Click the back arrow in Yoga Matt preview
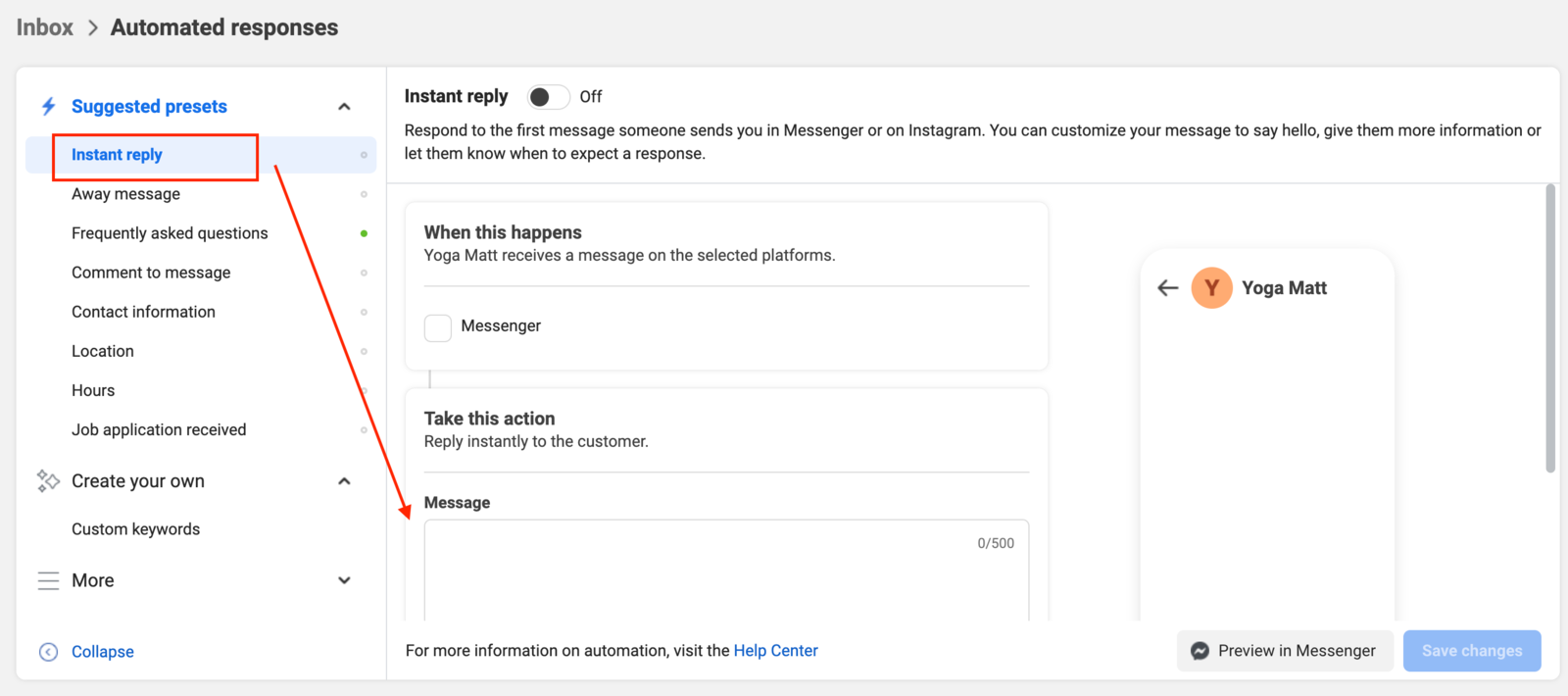 coord(1167,287)
